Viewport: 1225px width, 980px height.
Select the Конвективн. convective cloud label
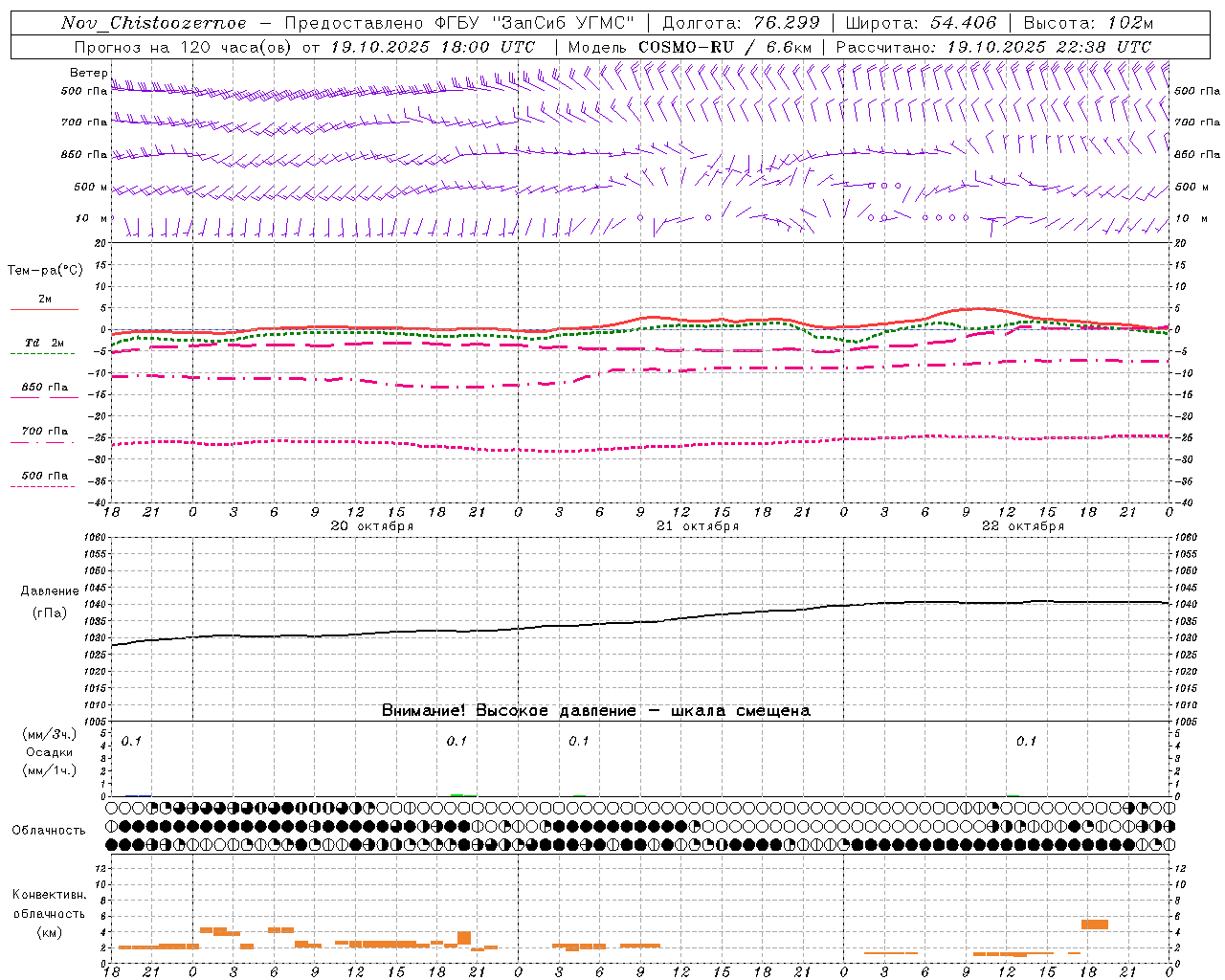(x=50, y=895)
